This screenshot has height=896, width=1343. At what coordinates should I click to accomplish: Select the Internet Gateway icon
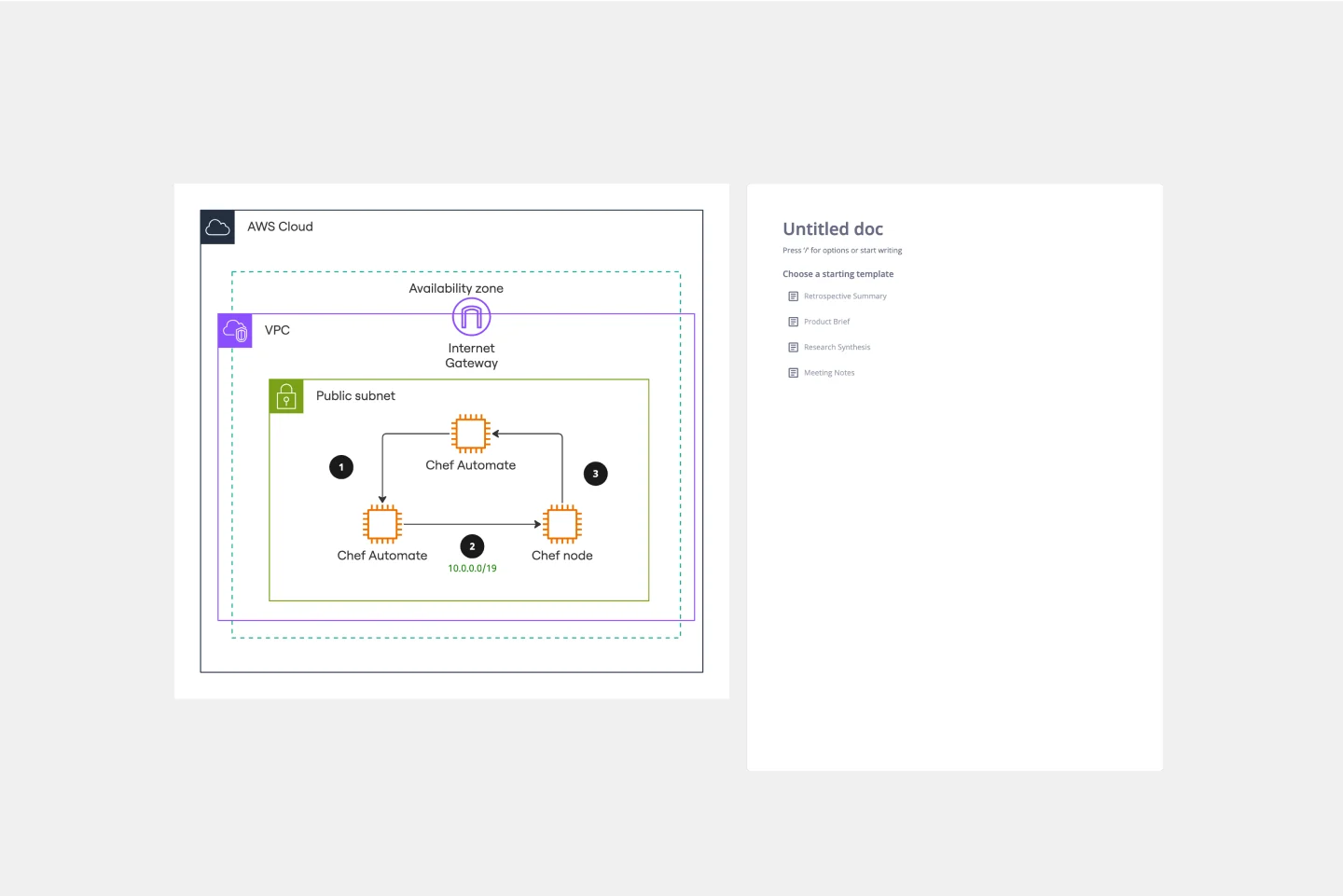click(x=471, y=317)
